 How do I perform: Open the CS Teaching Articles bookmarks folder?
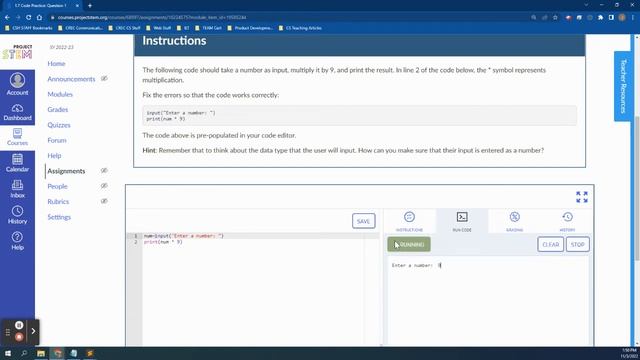click(300, 28)
